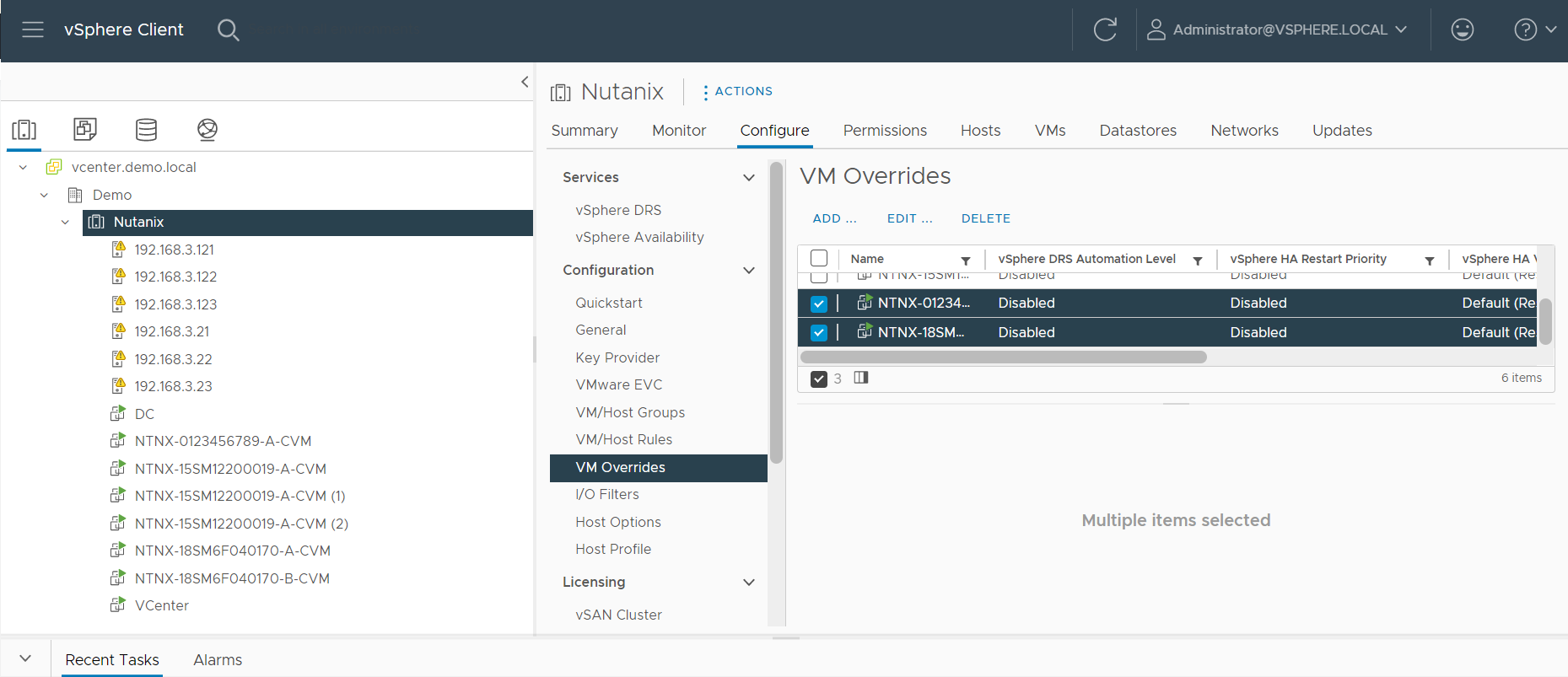The image size is (1568, 677).
Task: Switch to VMs and Templates inventory view
Action: (x=85, y=129)
